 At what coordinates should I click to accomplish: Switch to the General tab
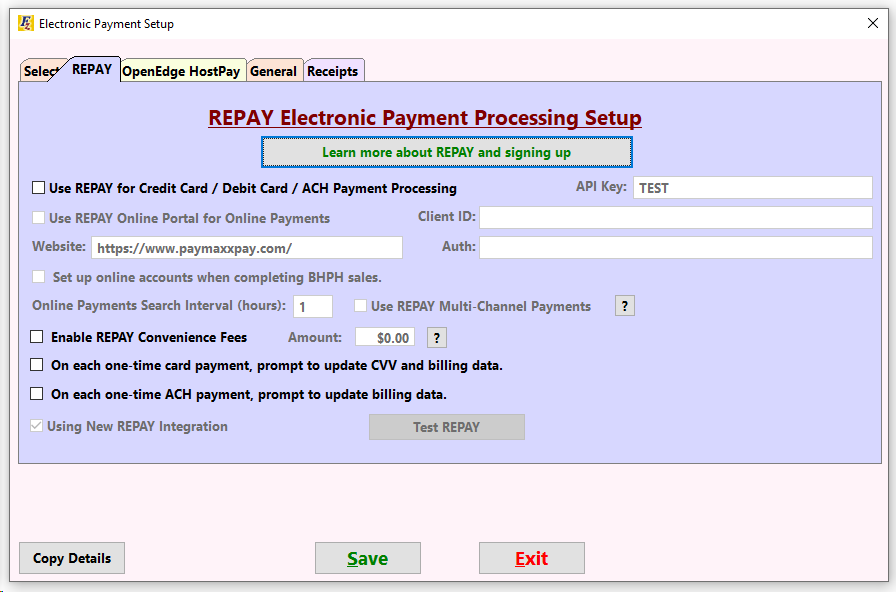pyautogui.click(x=274, y=71)
